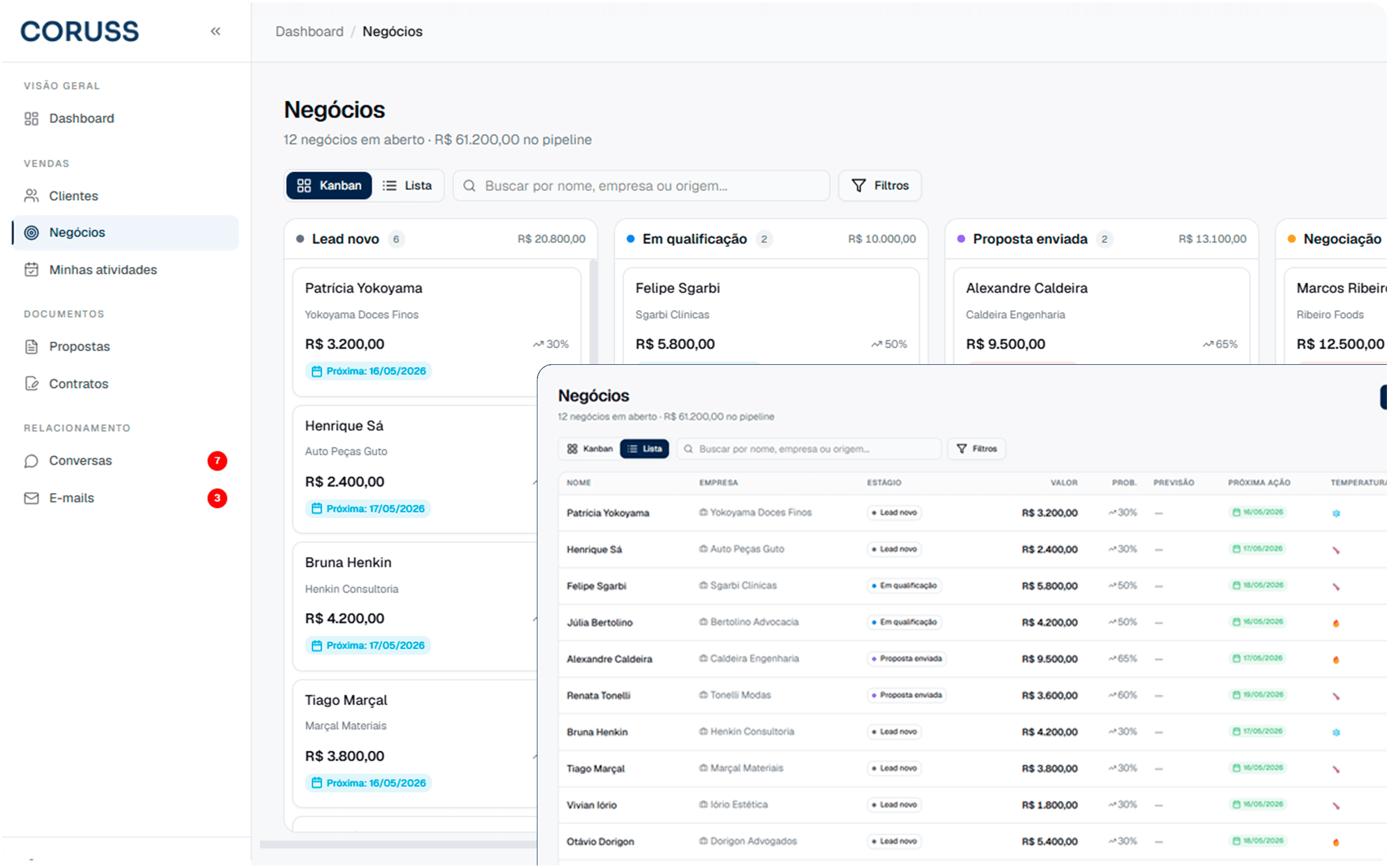Click the flame temperature icon for Júlia Bertolino

point(1336,623)
